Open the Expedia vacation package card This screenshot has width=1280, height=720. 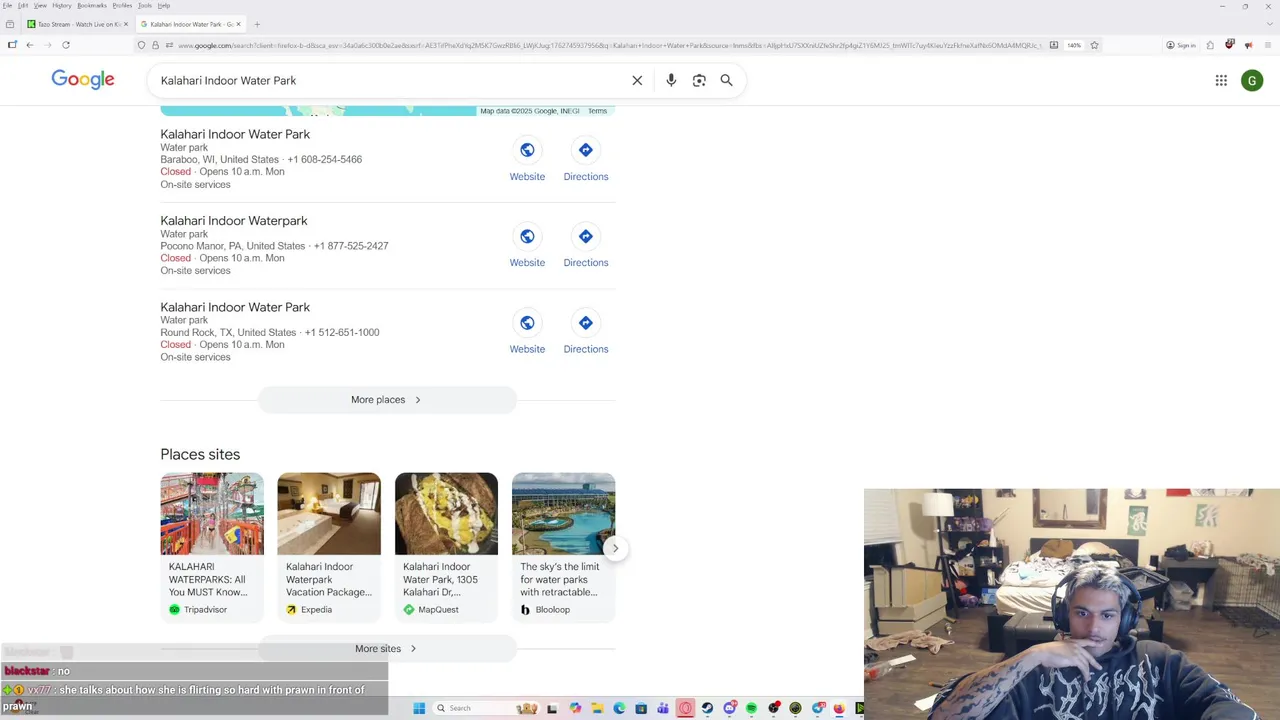(329, 546)
